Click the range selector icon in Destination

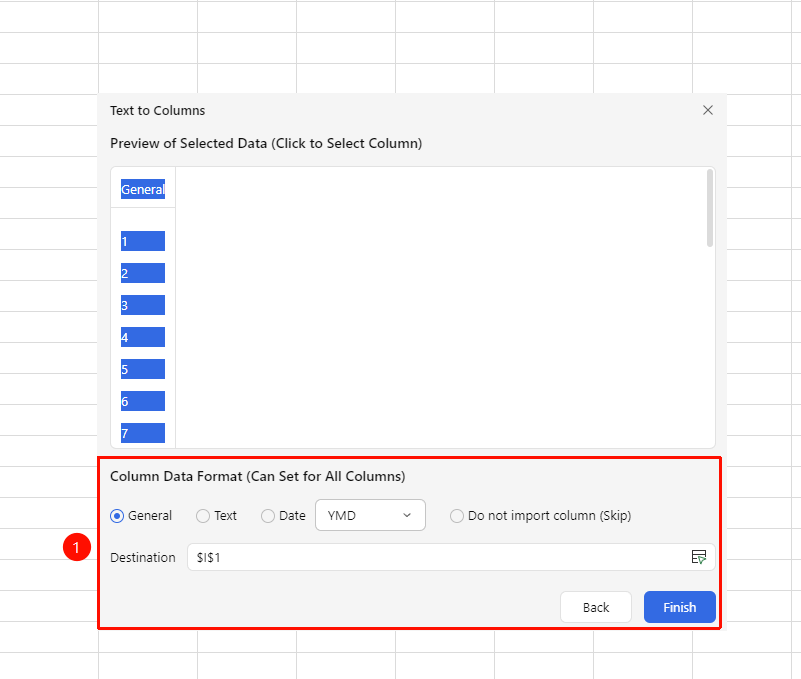[698, 557]
